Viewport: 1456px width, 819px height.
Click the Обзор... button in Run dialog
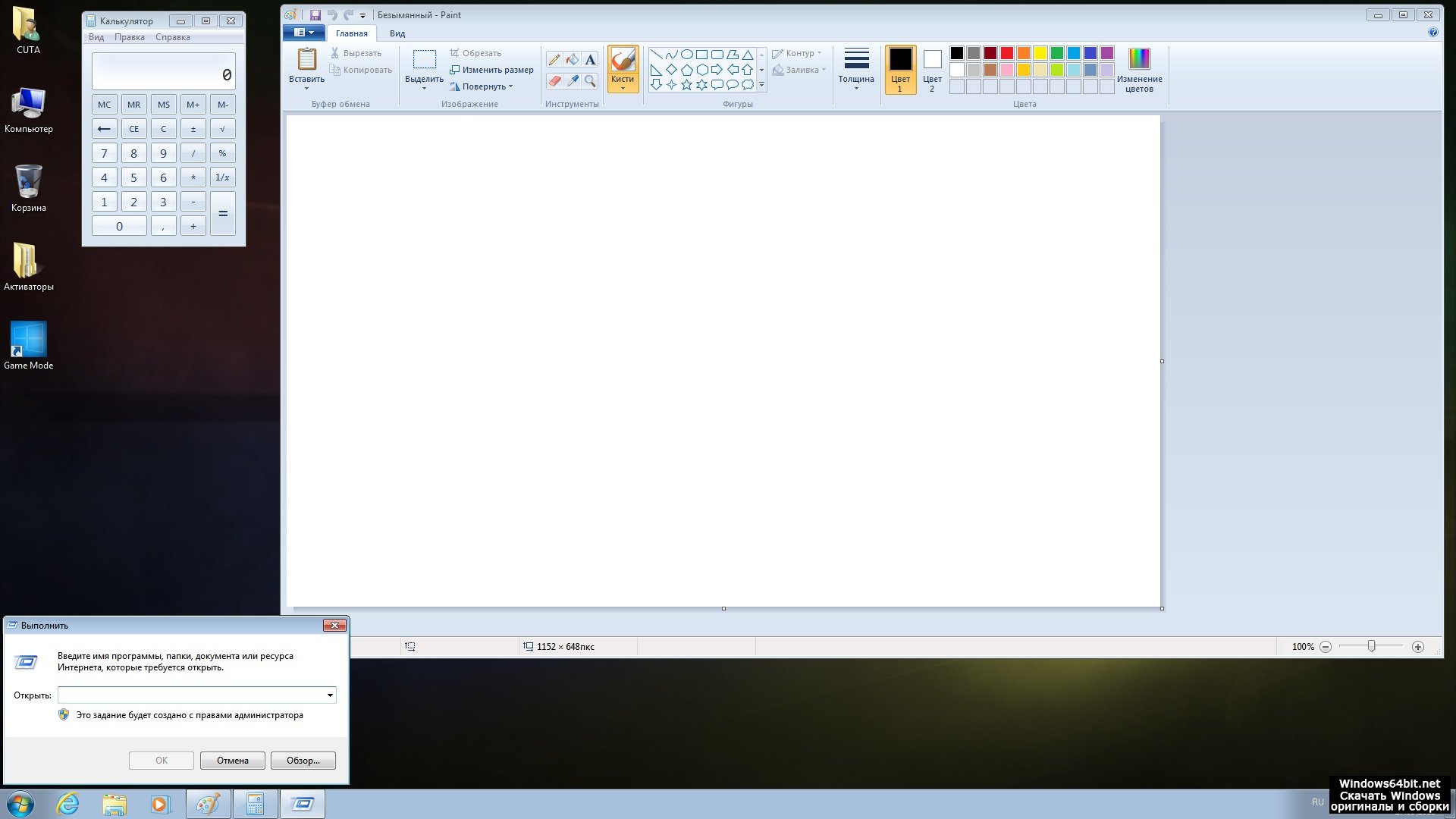(303, 761)
